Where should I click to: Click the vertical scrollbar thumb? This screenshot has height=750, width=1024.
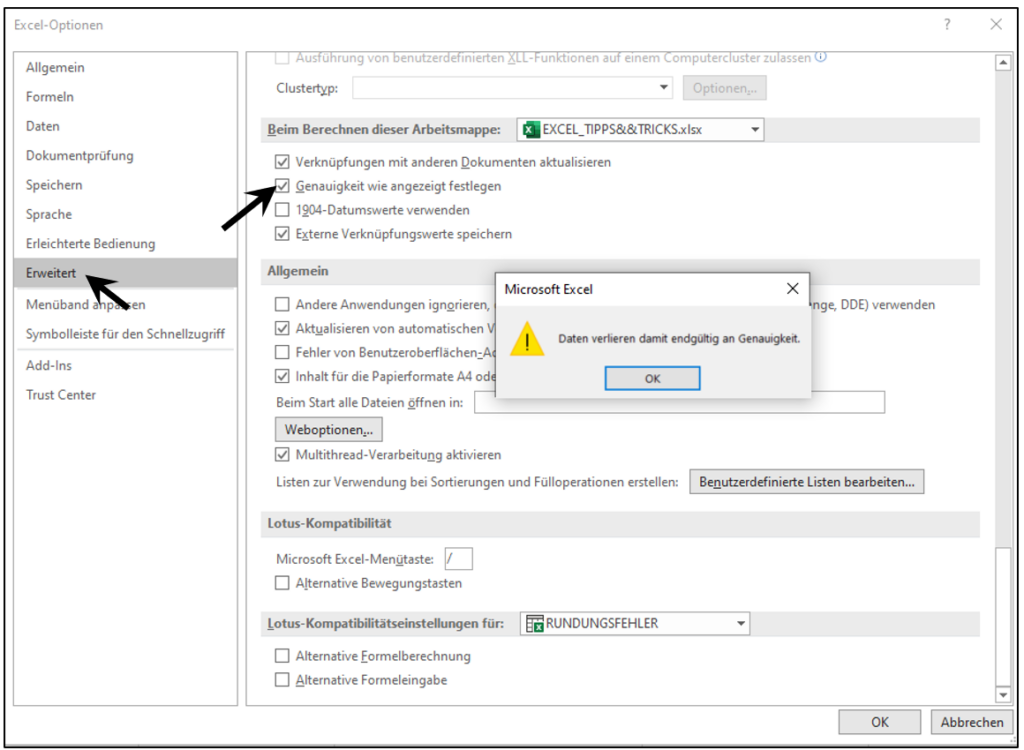1002,615
